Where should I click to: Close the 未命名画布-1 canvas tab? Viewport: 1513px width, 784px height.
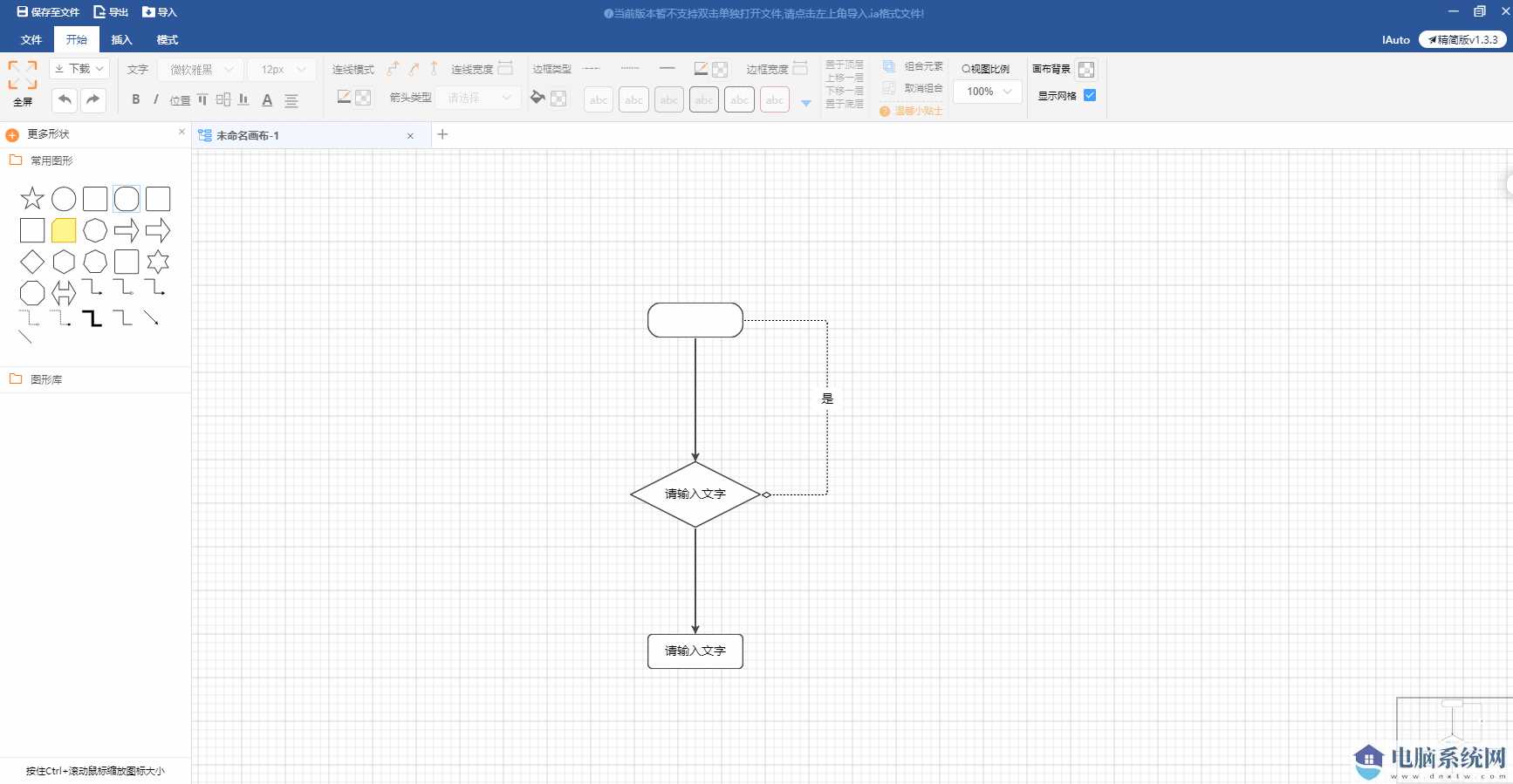410,136
